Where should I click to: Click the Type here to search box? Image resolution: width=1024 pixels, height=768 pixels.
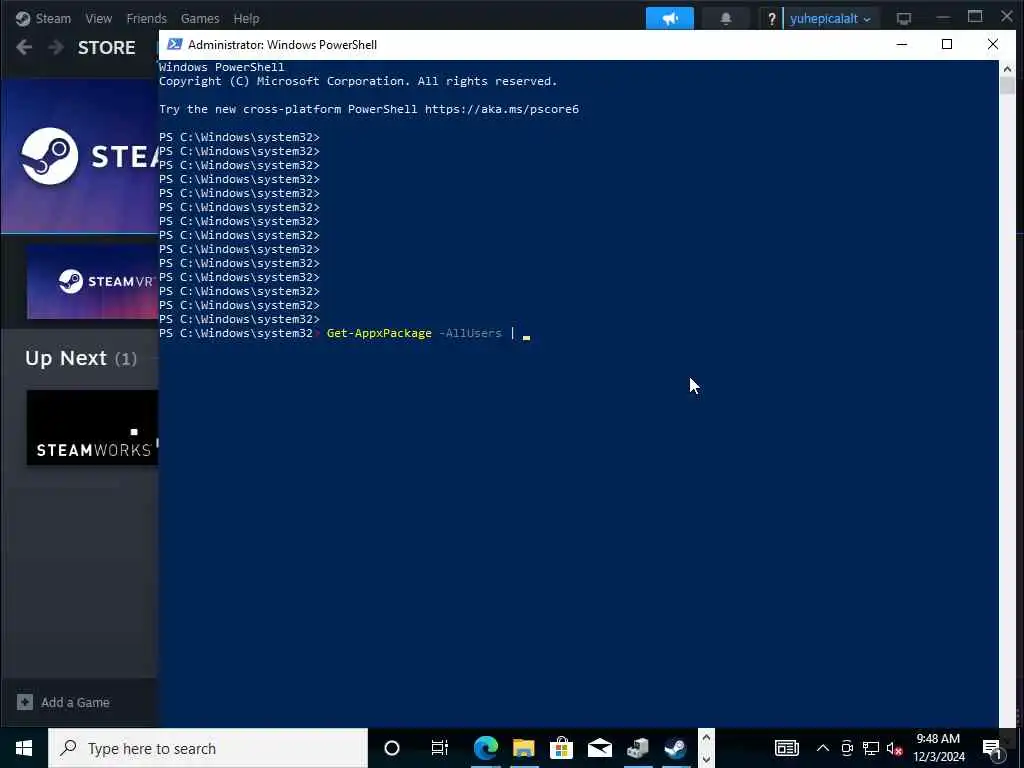[208, 748]
